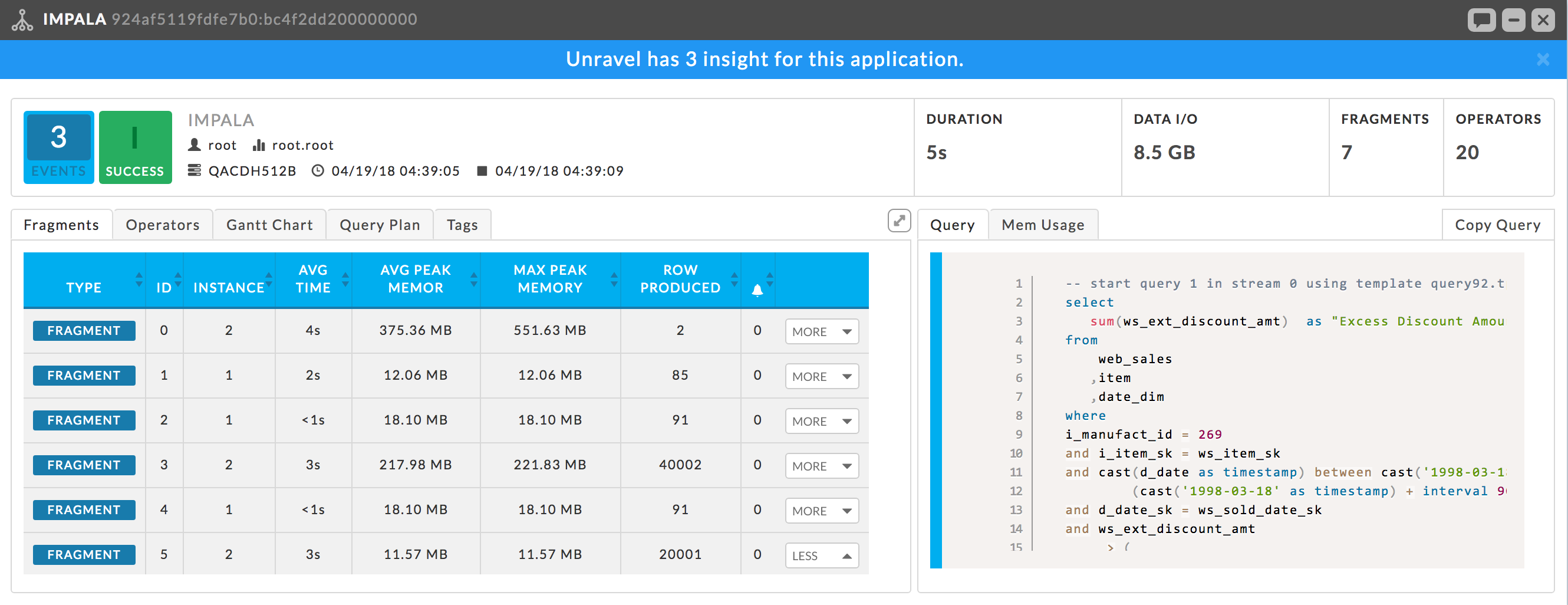Open the 3 EVENTS badge
This screenshot has width=1568, height=605.
(x=58, y=147)
